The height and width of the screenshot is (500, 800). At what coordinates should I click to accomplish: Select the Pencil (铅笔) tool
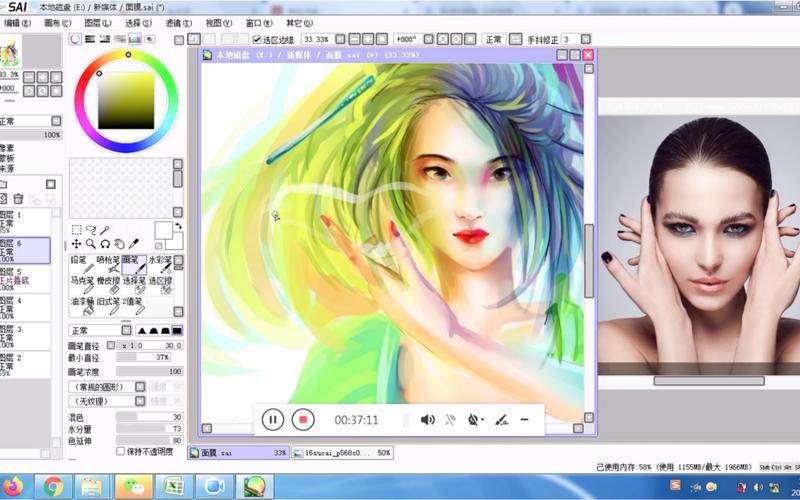(x=82, y=264)
